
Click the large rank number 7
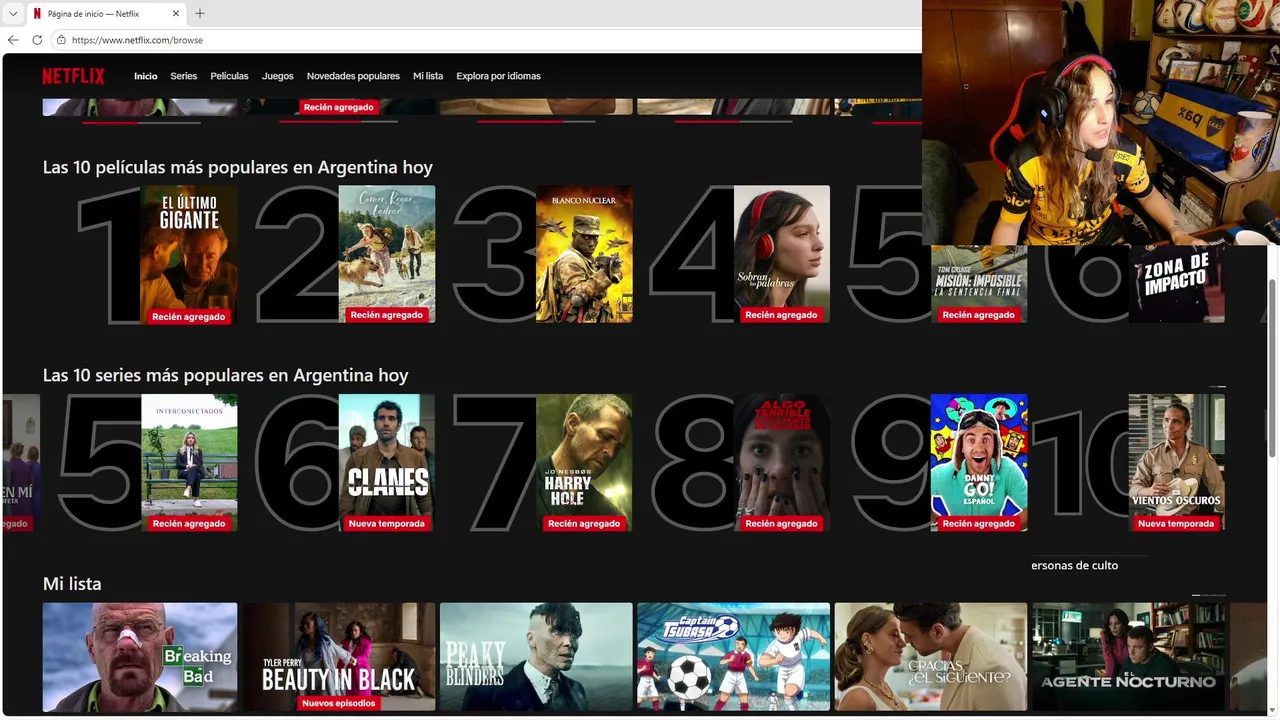click(x=495, y=462)
